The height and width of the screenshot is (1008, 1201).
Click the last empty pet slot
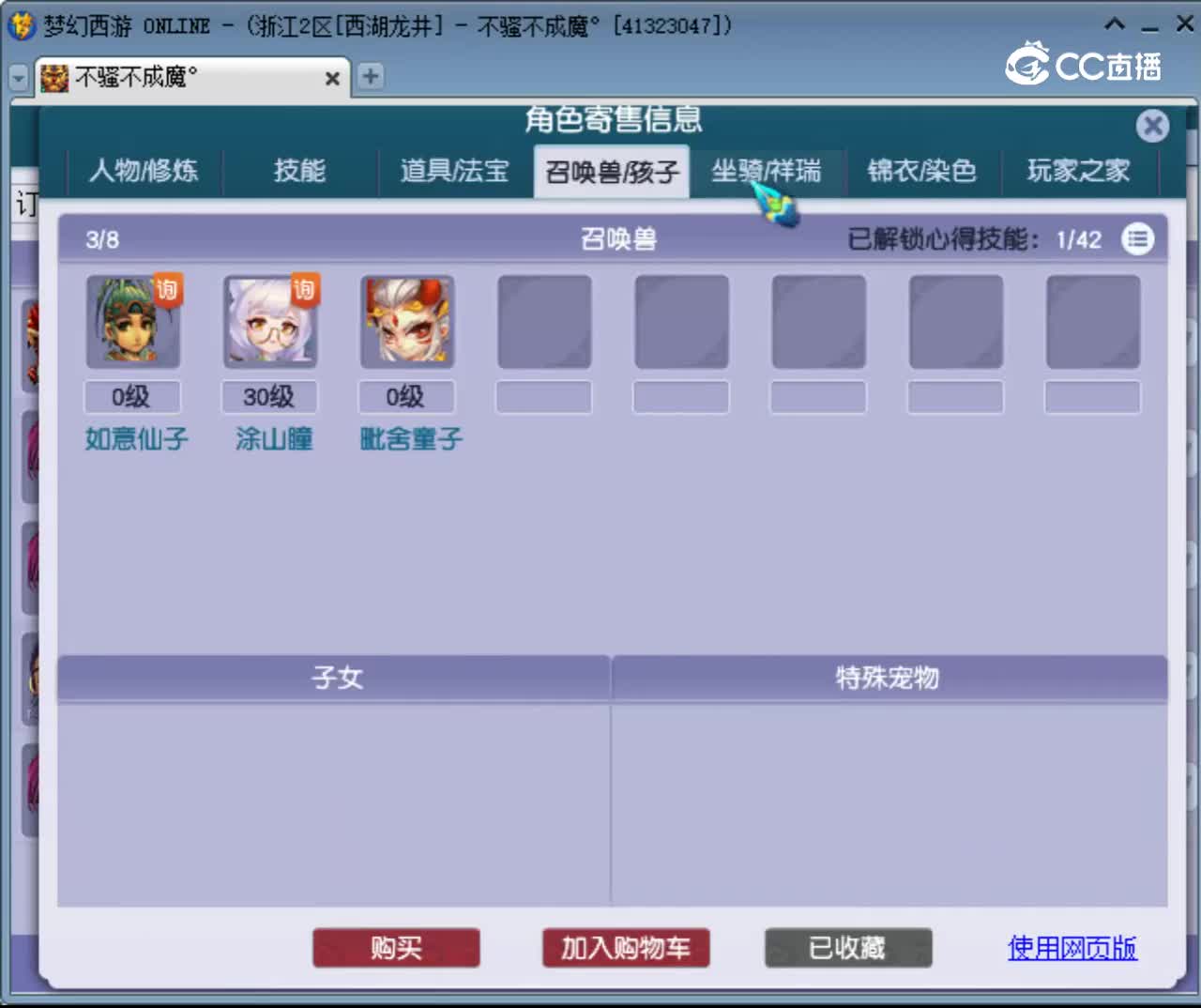tap(1093, 322)
